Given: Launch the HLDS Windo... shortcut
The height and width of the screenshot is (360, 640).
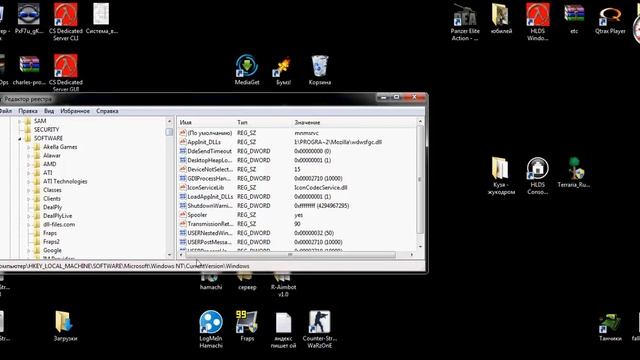Looking at the screenshot, I should click(x=538, y=22).
